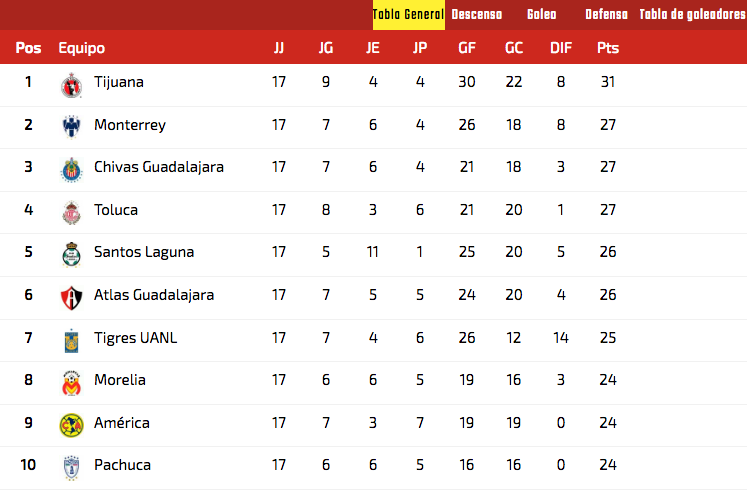The image size is (747, 490).
Task: Select the Pachuca team badge
Action: pyautogui.click(x=71, y=468)
